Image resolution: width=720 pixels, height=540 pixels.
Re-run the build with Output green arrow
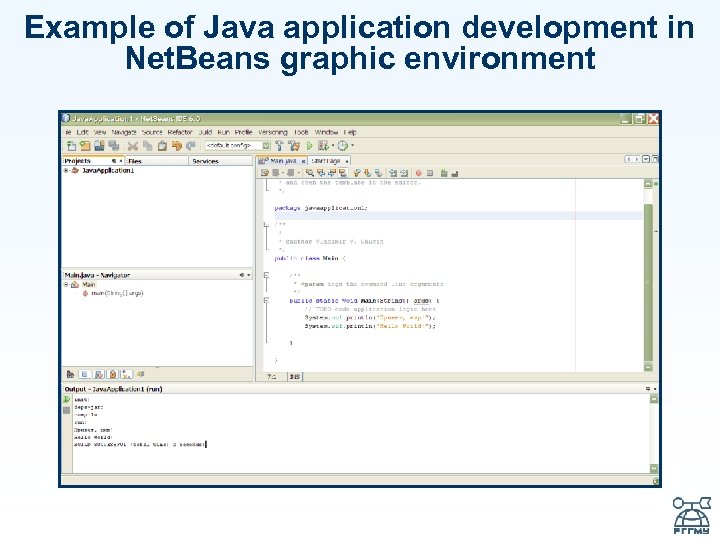[x=67, y=399]
